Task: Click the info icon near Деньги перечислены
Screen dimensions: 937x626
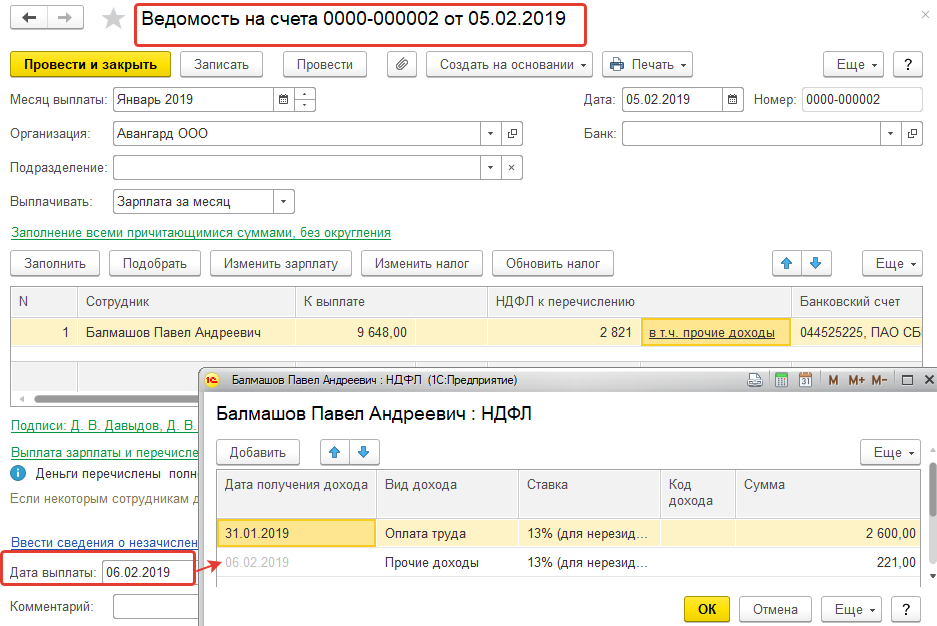Action: point(18,474)
